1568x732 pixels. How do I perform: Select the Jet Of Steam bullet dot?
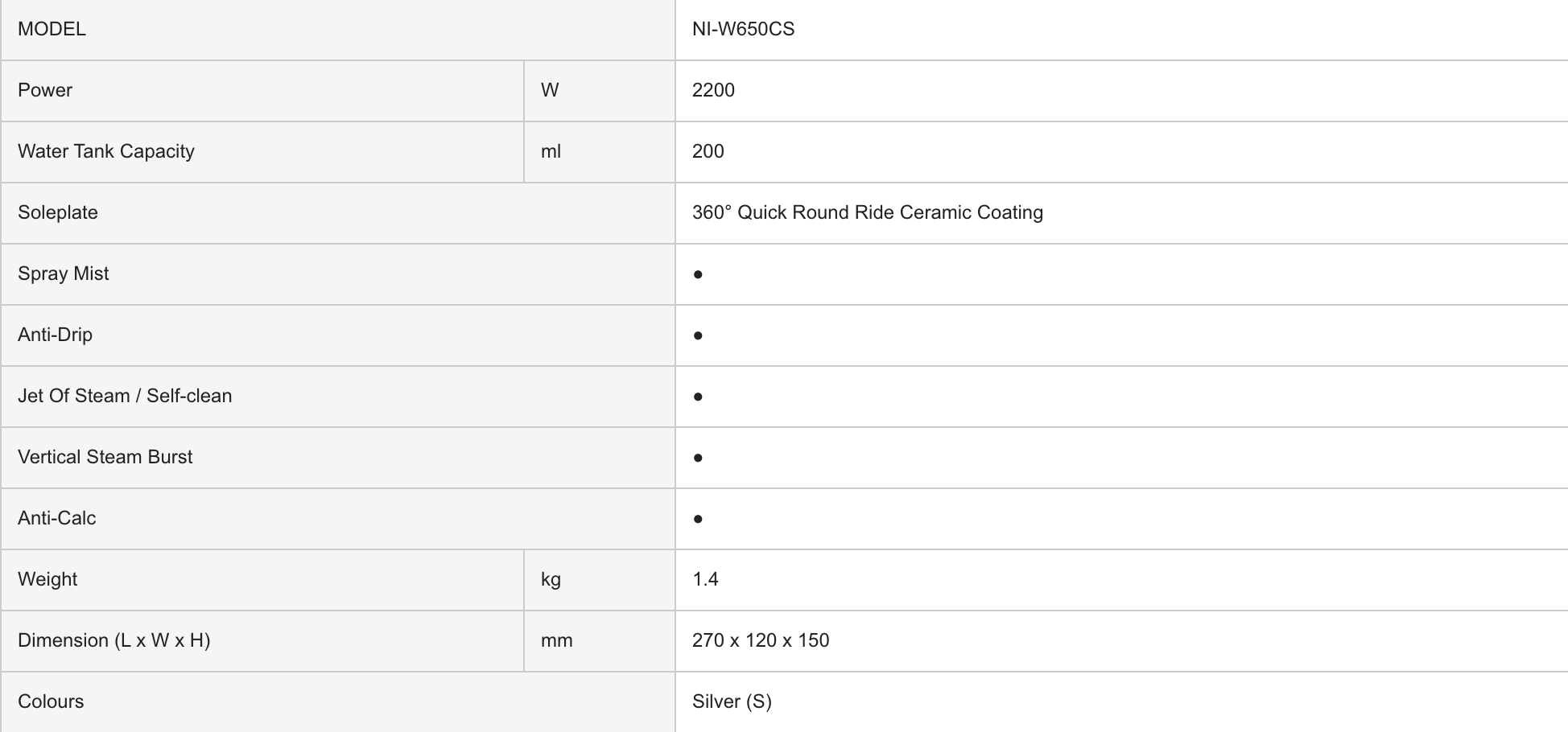(698, 397)
